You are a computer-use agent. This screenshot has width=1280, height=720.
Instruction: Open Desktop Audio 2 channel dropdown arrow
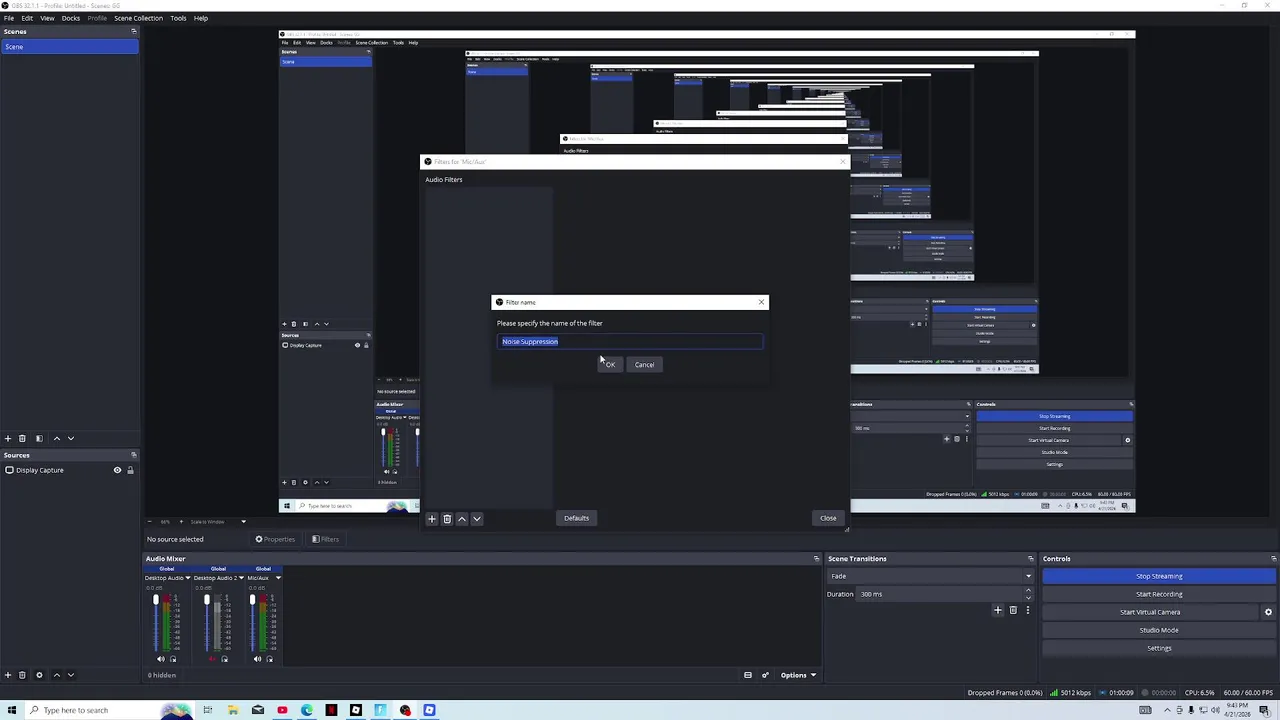240,578
